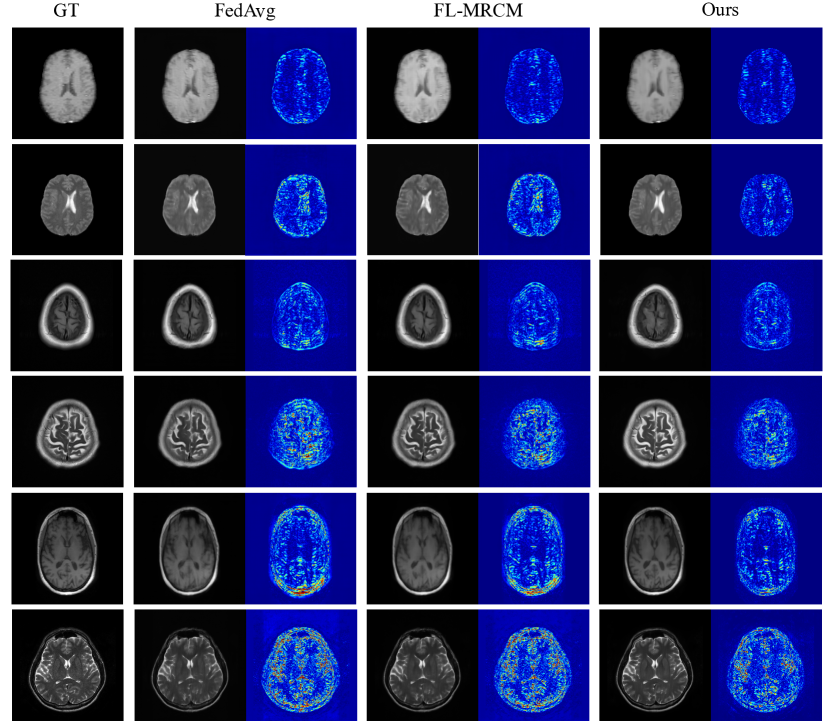View FL-MRCM error heatmap in the third row

tap(535, 315)
